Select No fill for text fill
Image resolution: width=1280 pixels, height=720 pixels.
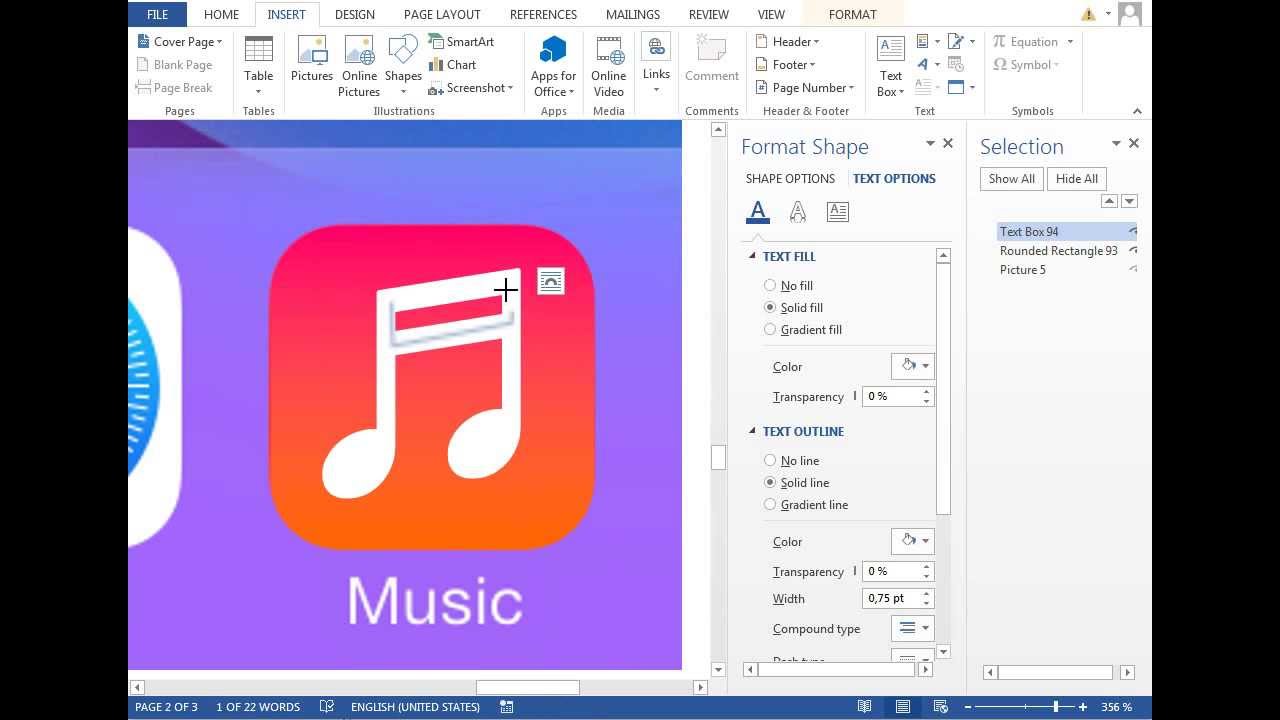pos(770,286)
